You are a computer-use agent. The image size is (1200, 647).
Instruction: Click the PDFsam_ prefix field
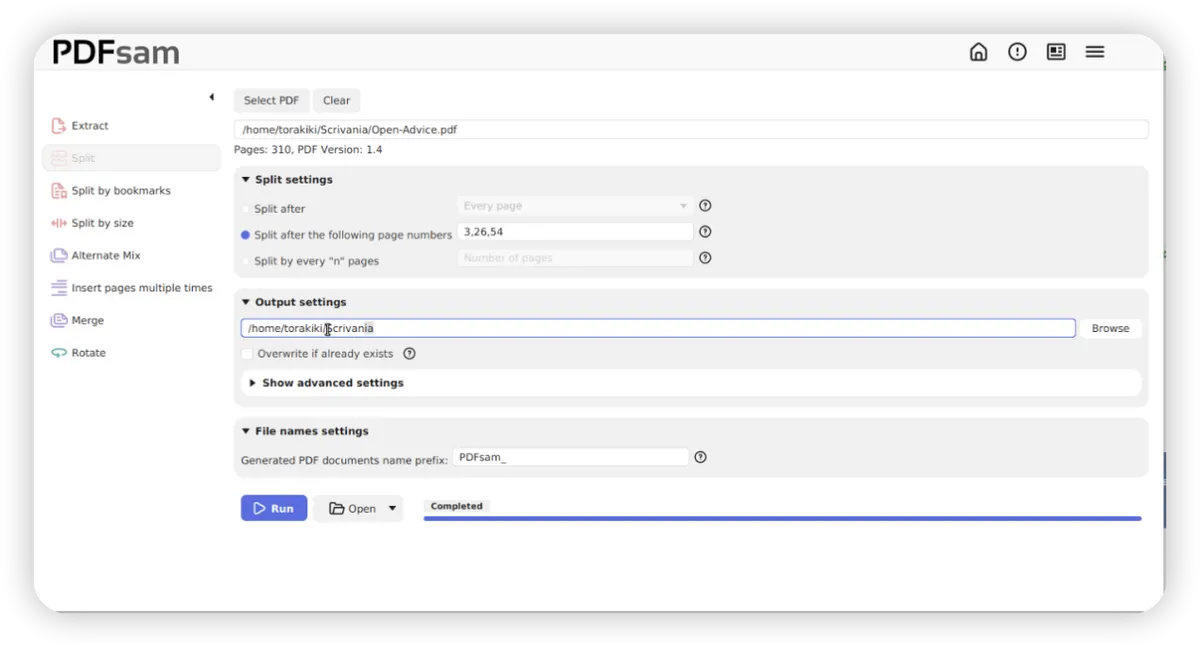click(571, 457)
